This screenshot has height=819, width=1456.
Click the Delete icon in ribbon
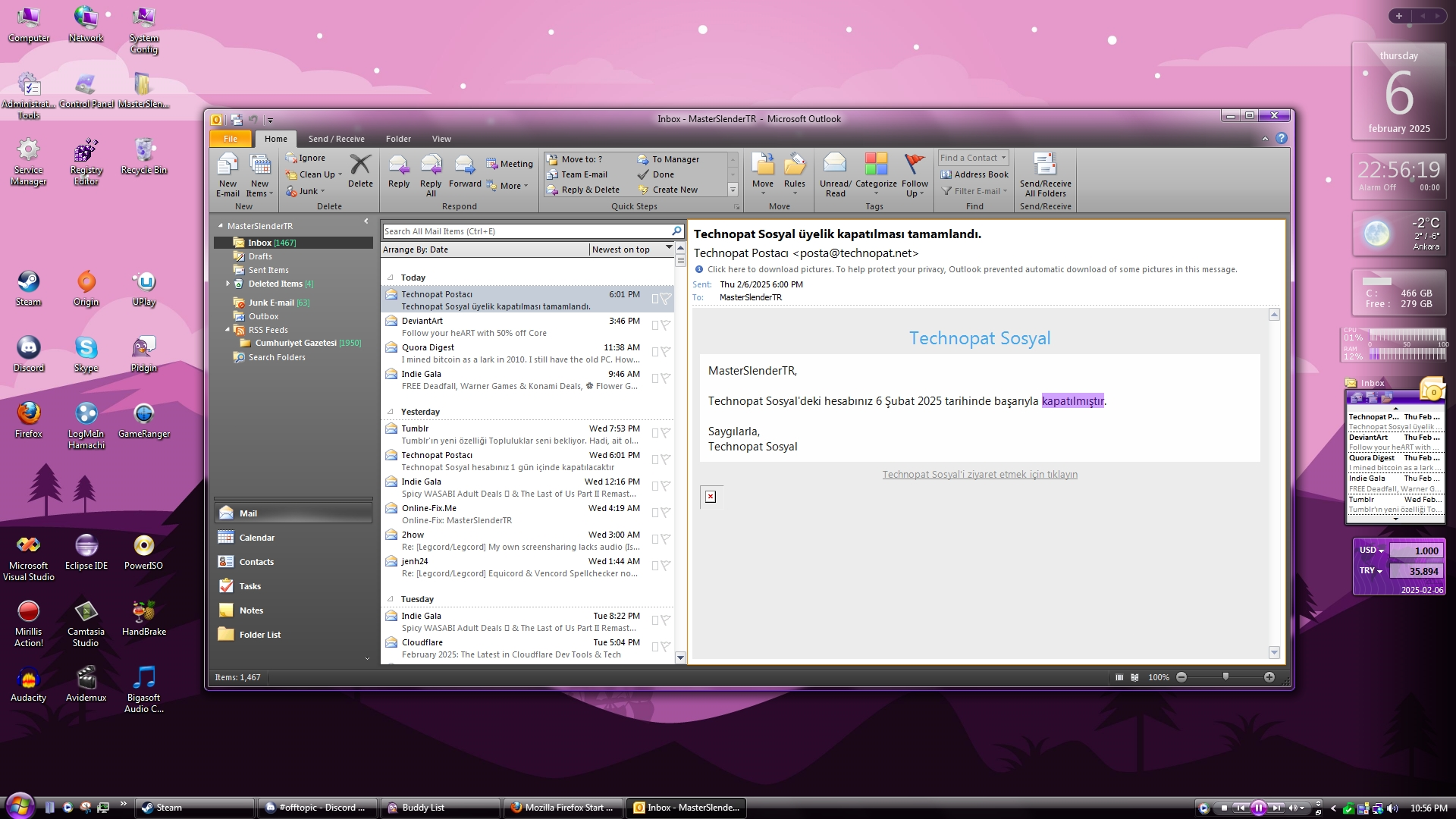point(360,171)
